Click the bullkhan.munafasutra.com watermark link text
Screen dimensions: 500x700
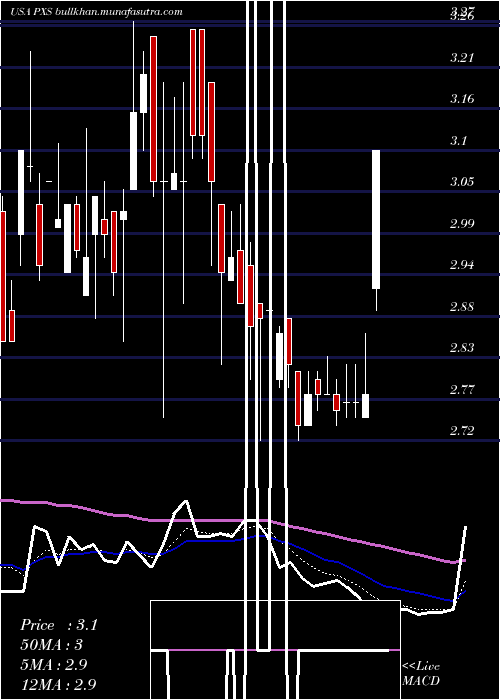point(120,12)
